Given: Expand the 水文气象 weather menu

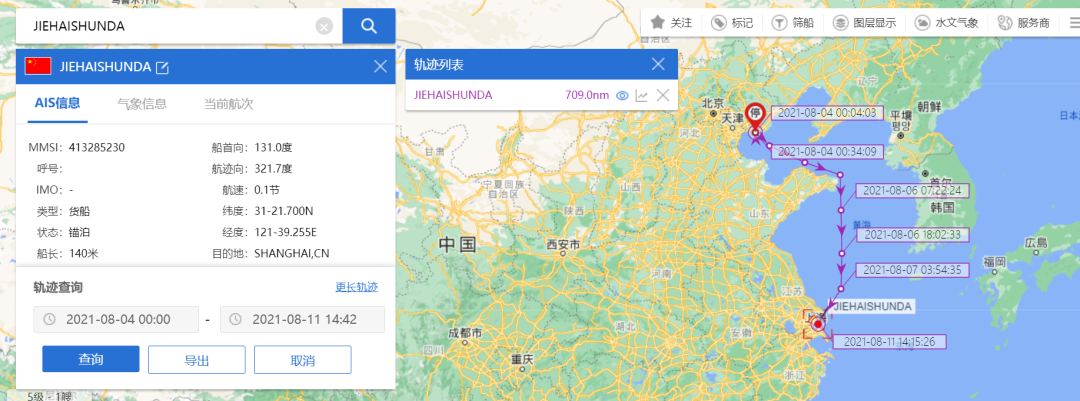Looking at the screenshot, I should pyautogui.click(x=917, y=22).
